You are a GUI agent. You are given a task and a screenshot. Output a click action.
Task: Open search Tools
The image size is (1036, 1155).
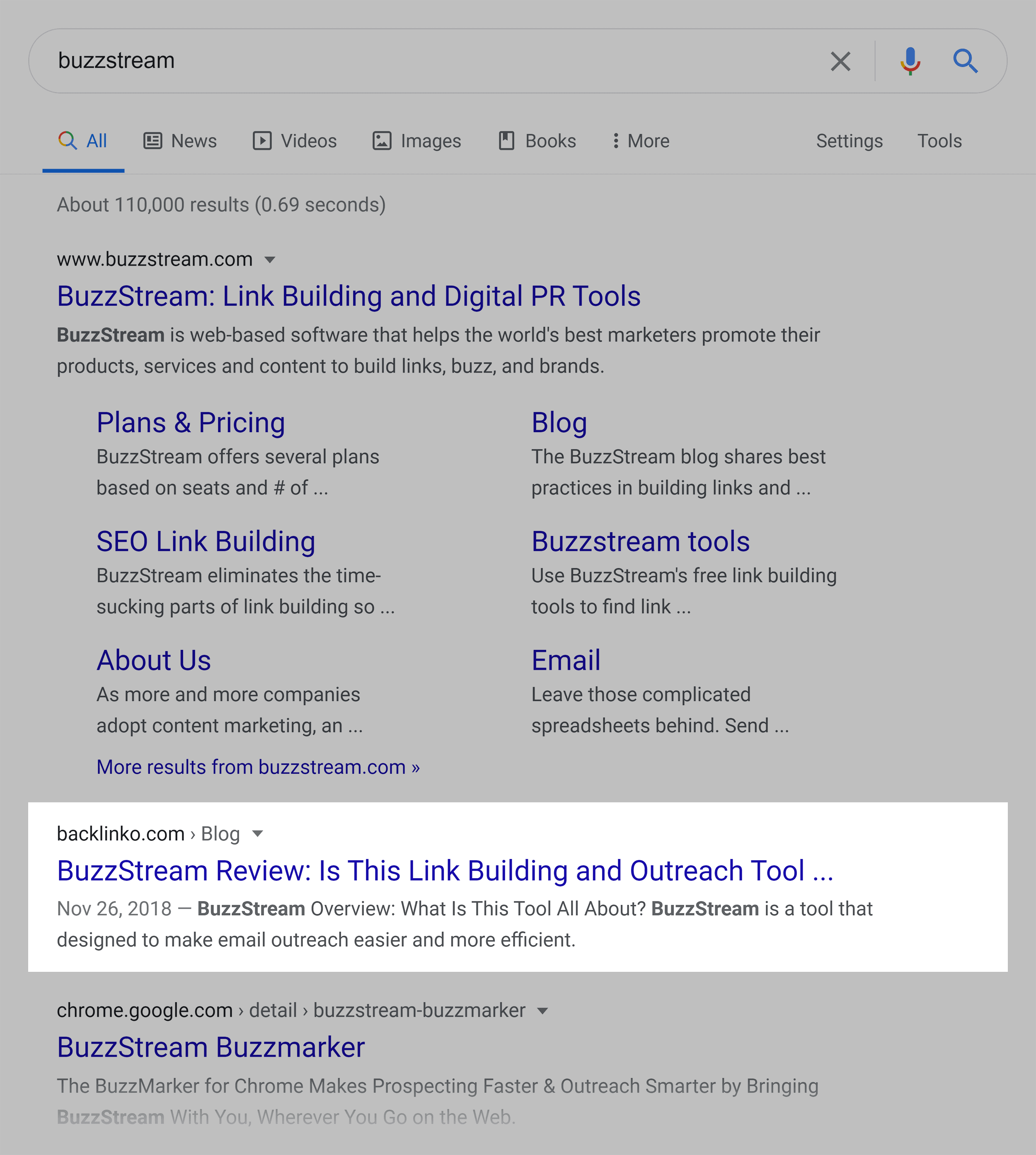tap(939, 140)
